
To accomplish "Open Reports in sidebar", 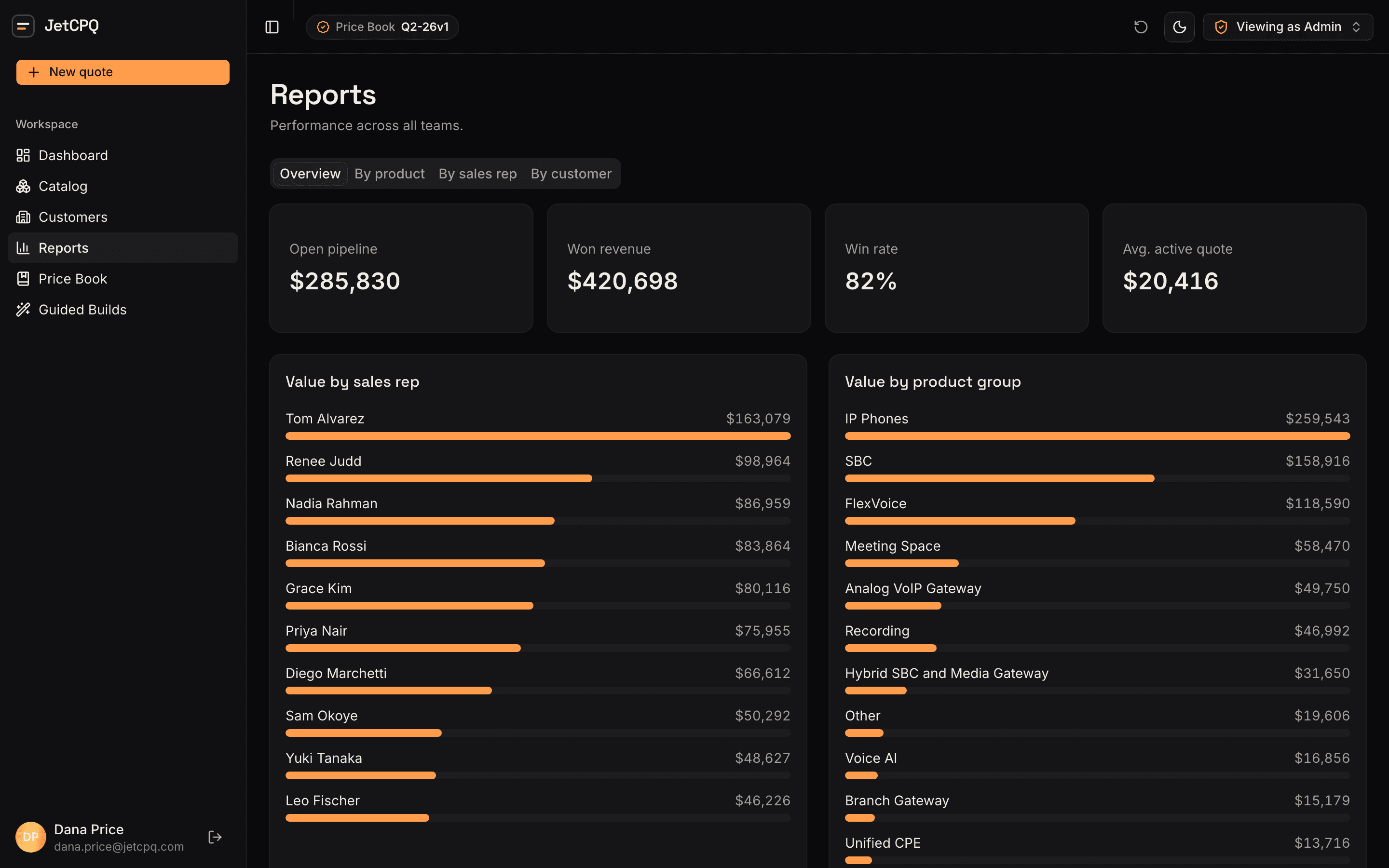I will pos(123,248).
